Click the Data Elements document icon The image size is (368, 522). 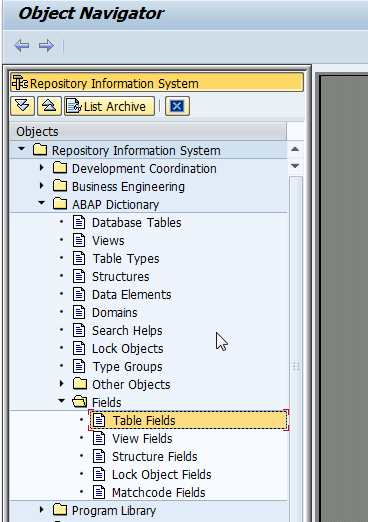79,294
